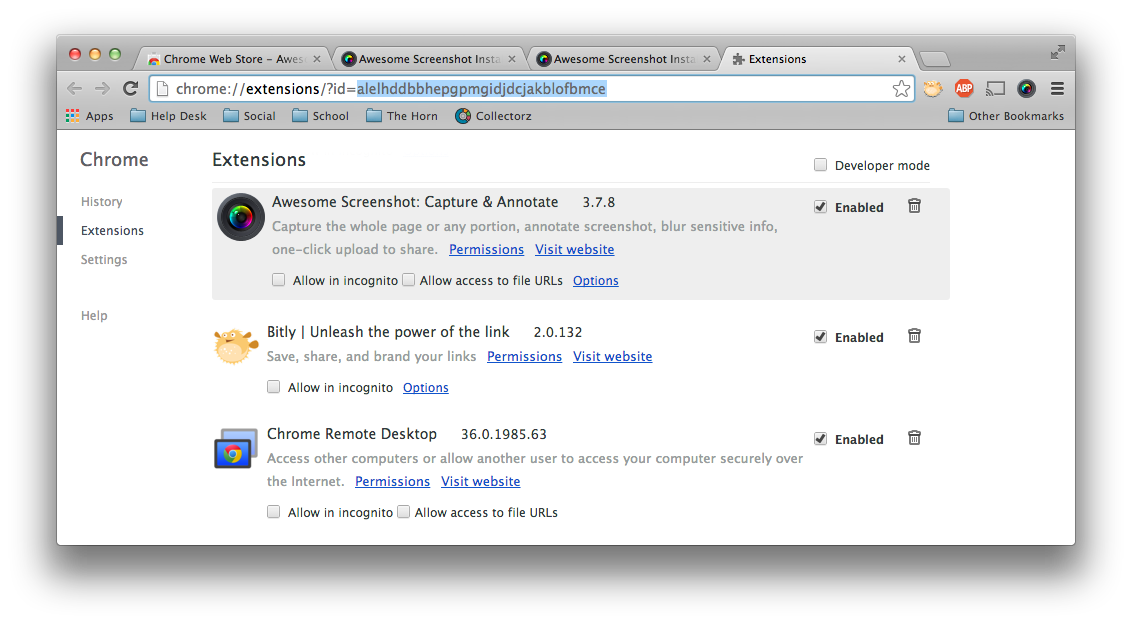
Task: Open the Chrome hamburger menu
Action: 1057,89
